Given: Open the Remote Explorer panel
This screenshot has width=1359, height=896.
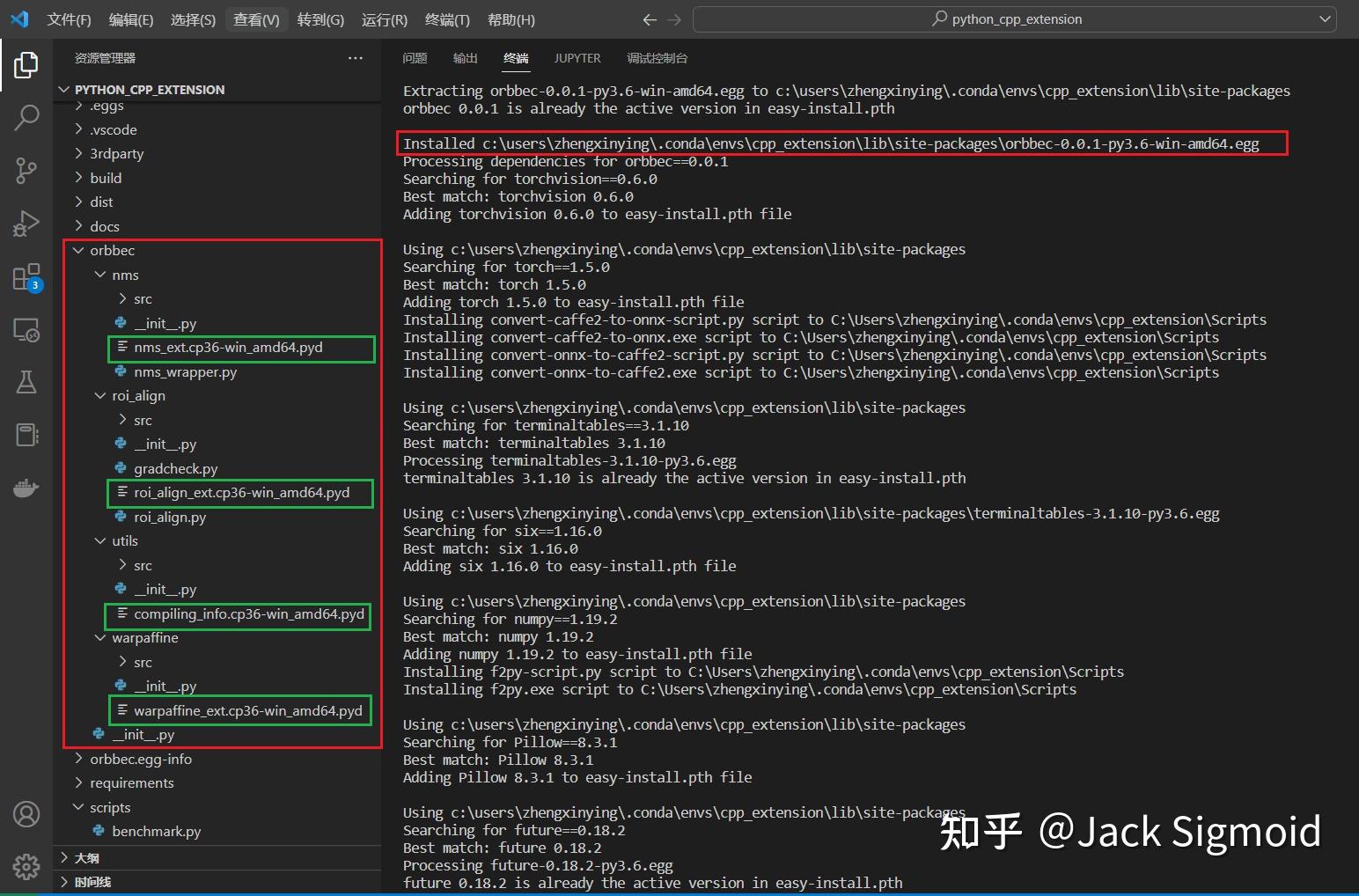Looking at the screenshot, I should (26, 329).
